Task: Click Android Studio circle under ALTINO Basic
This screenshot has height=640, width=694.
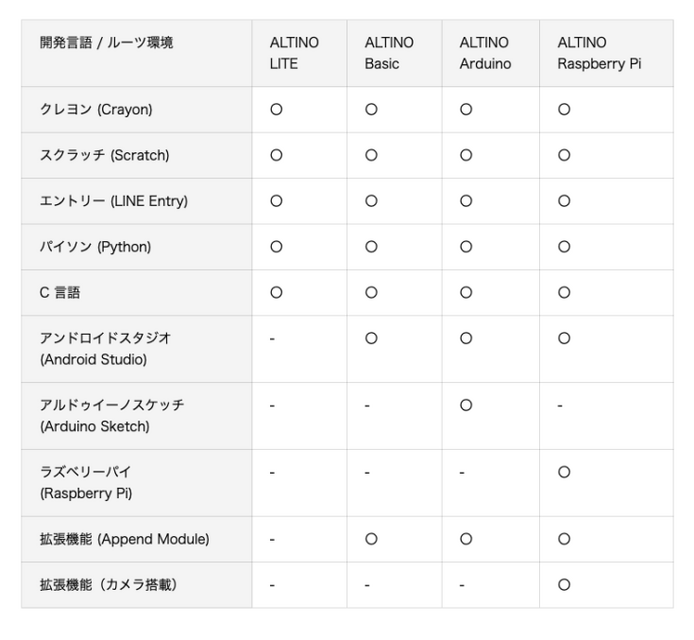Action: pos(371,339)
